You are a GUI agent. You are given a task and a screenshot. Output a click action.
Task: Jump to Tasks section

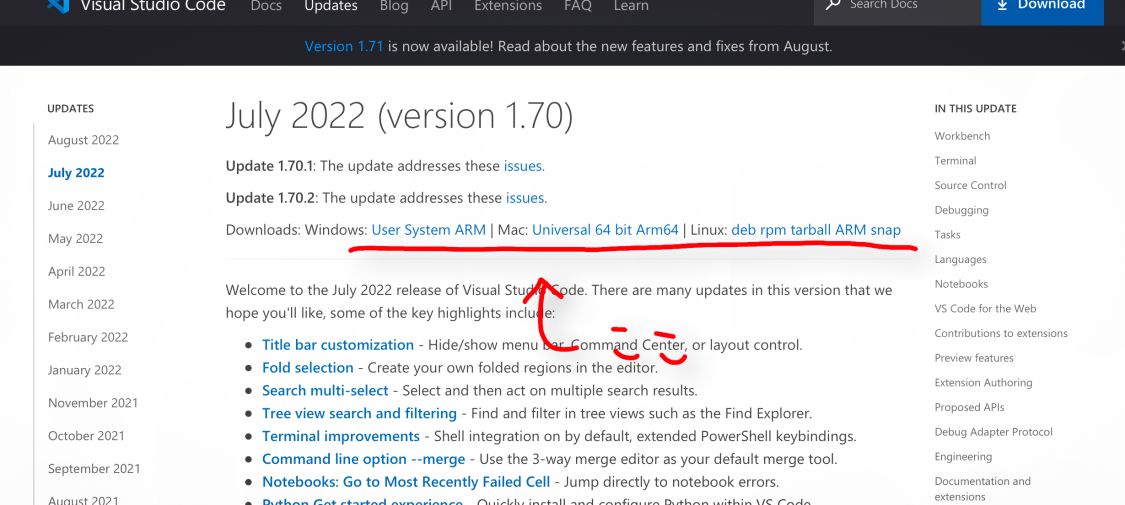(947, 235)
